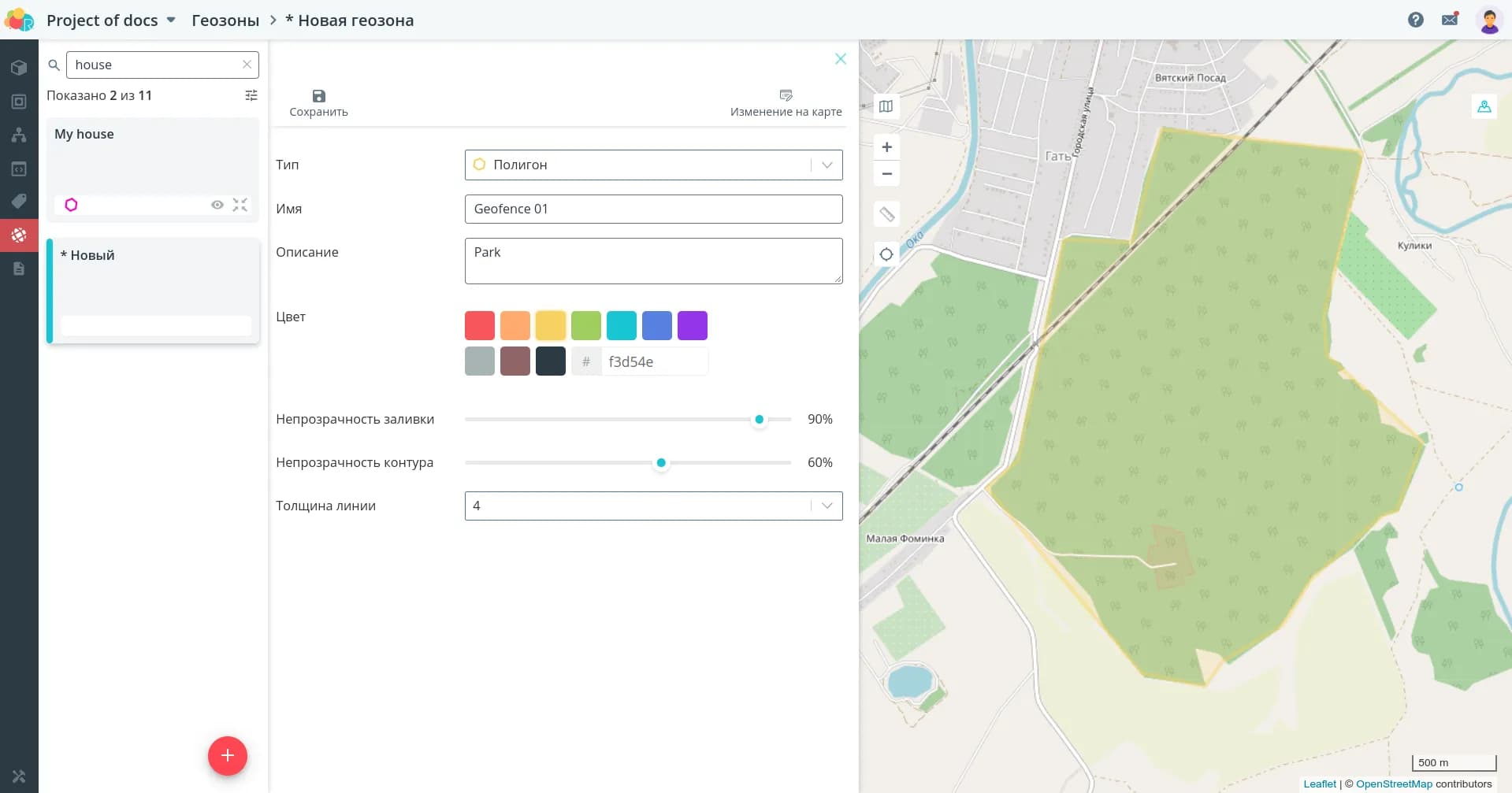The height and width of the screenshot is (793, 1512).
Task: Open the Толщина линии dropdown
Action: pos(827,506)
